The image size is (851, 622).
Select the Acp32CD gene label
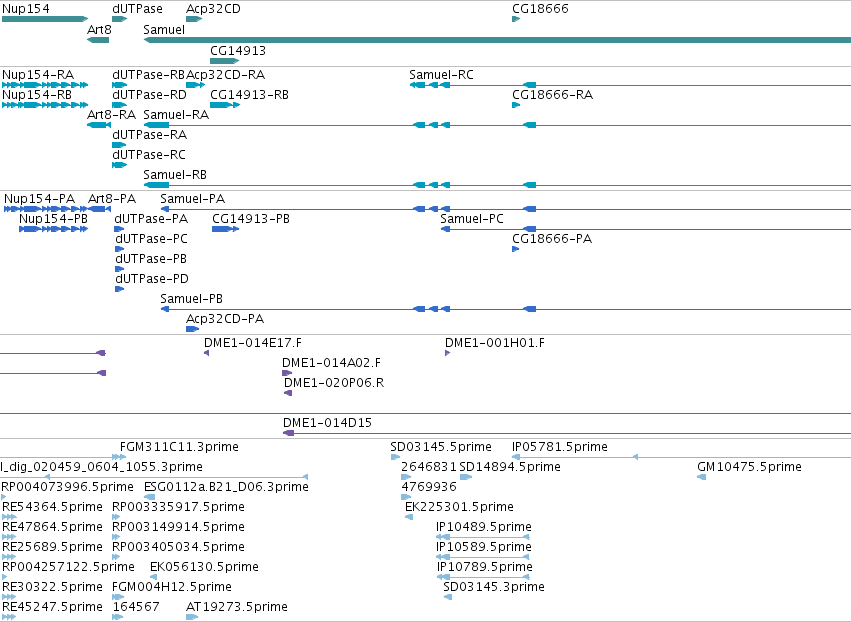(213, 9)
